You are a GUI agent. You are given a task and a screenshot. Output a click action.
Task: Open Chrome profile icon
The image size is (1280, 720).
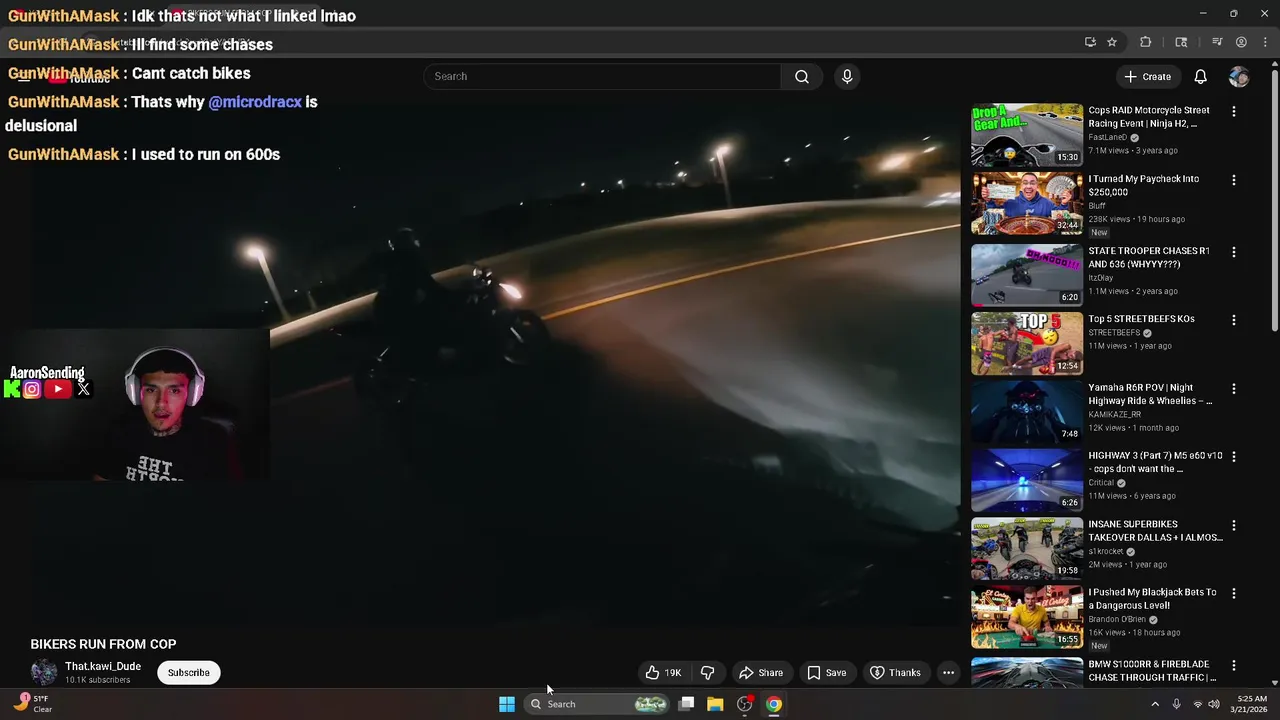(1241, 42)
